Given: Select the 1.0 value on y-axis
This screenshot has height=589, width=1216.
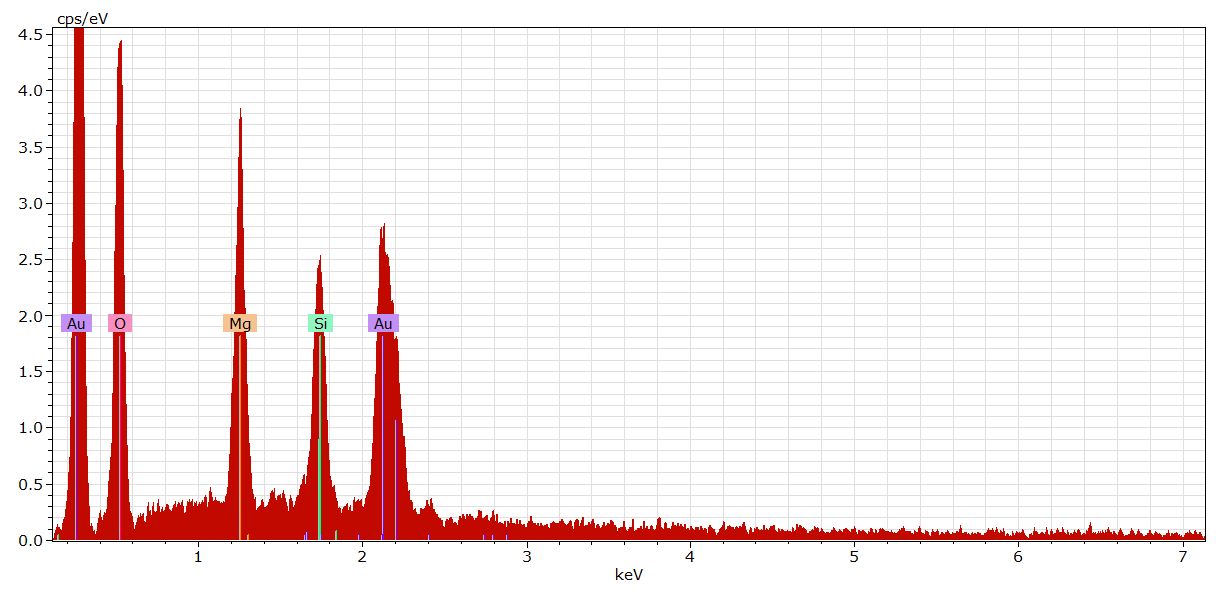Looking at the screenshot, I should (30, 428).
